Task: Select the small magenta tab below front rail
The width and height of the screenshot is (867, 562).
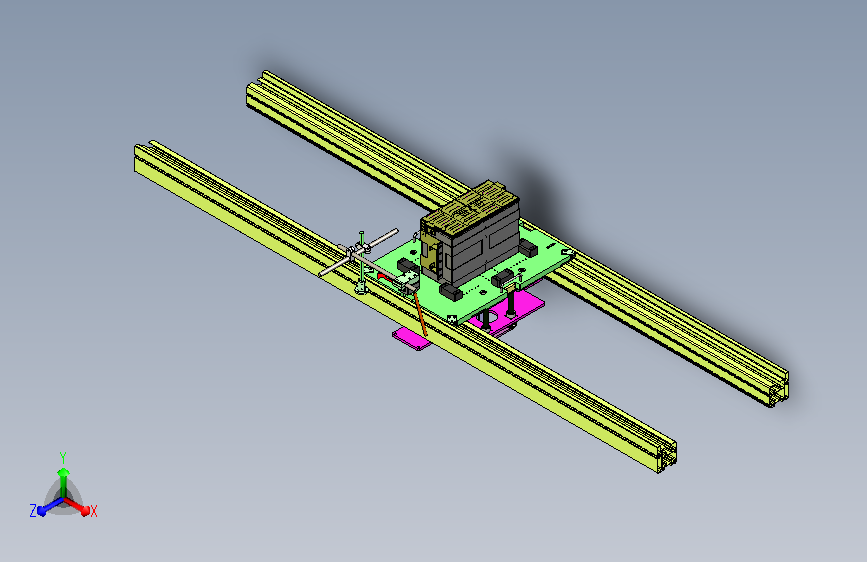Action: [x=411, y=339]
